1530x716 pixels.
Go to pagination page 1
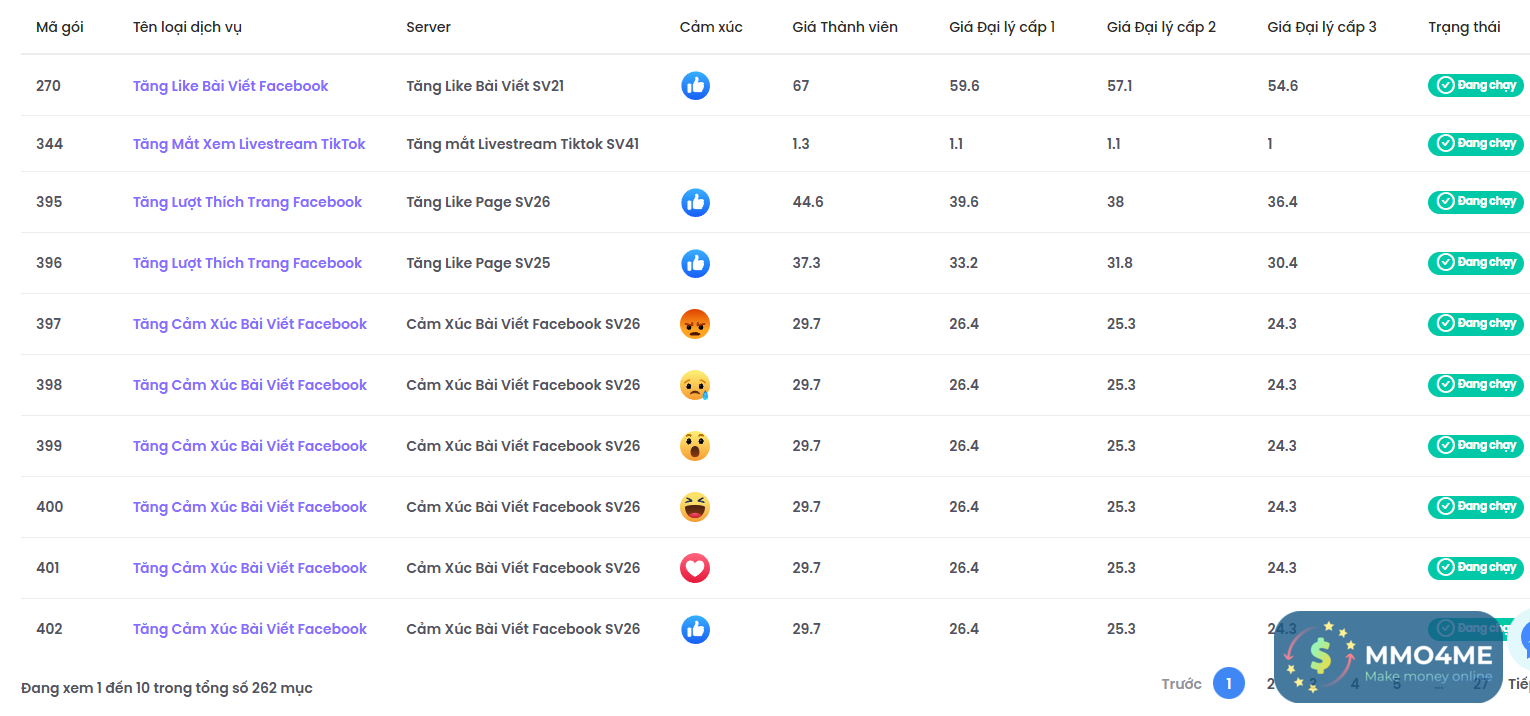point(1228,684)
